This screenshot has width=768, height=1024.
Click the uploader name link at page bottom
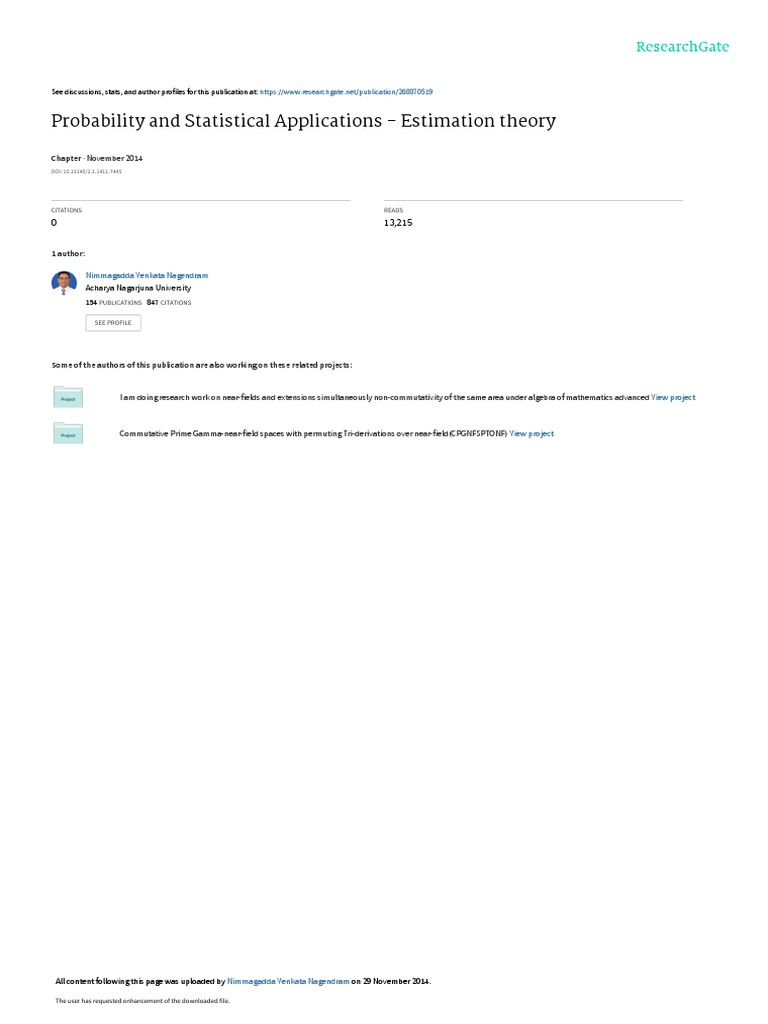(288, 981)
